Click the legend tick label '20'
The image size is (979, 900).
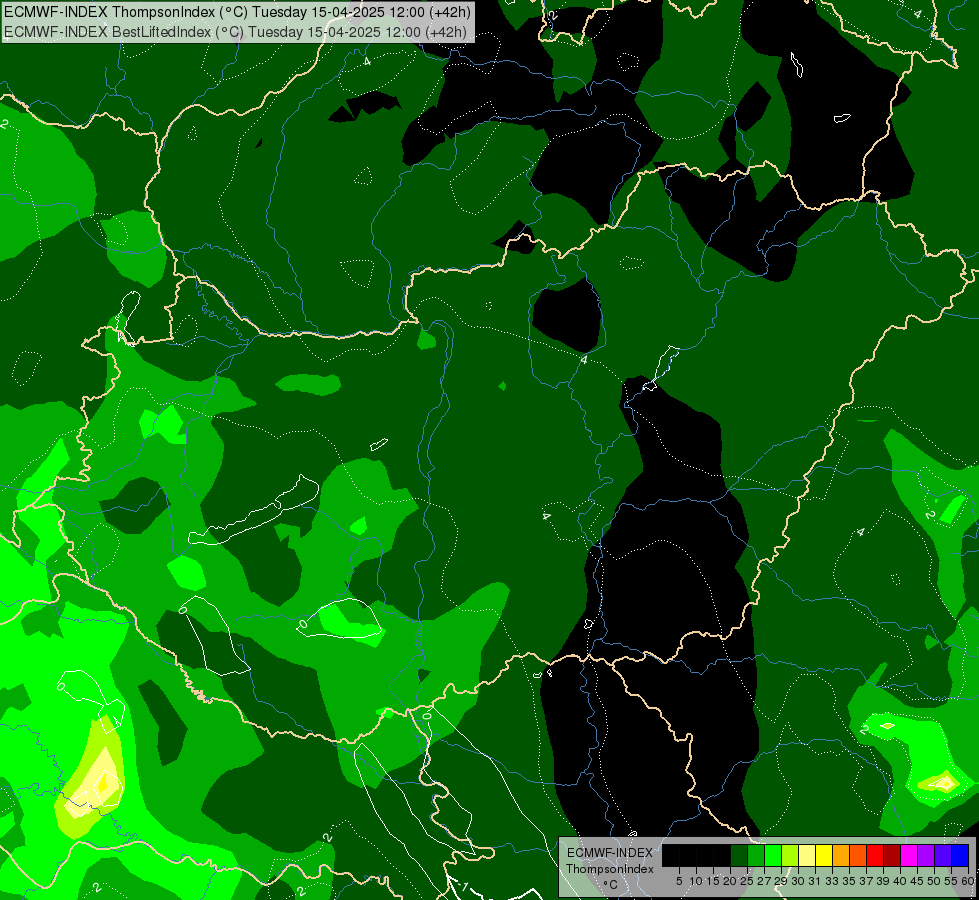(x=730, y=881)
